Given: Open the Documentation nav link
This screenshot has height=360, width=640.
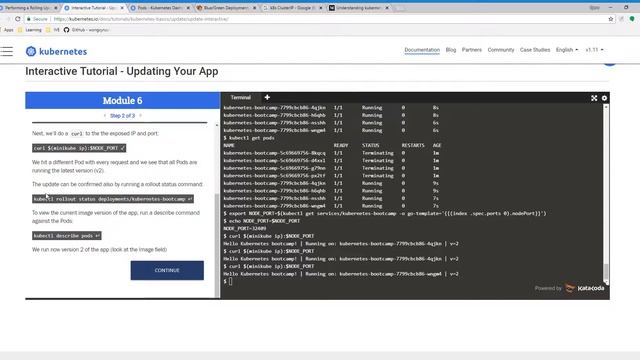Looking at the screenshot, I should 422,50.
